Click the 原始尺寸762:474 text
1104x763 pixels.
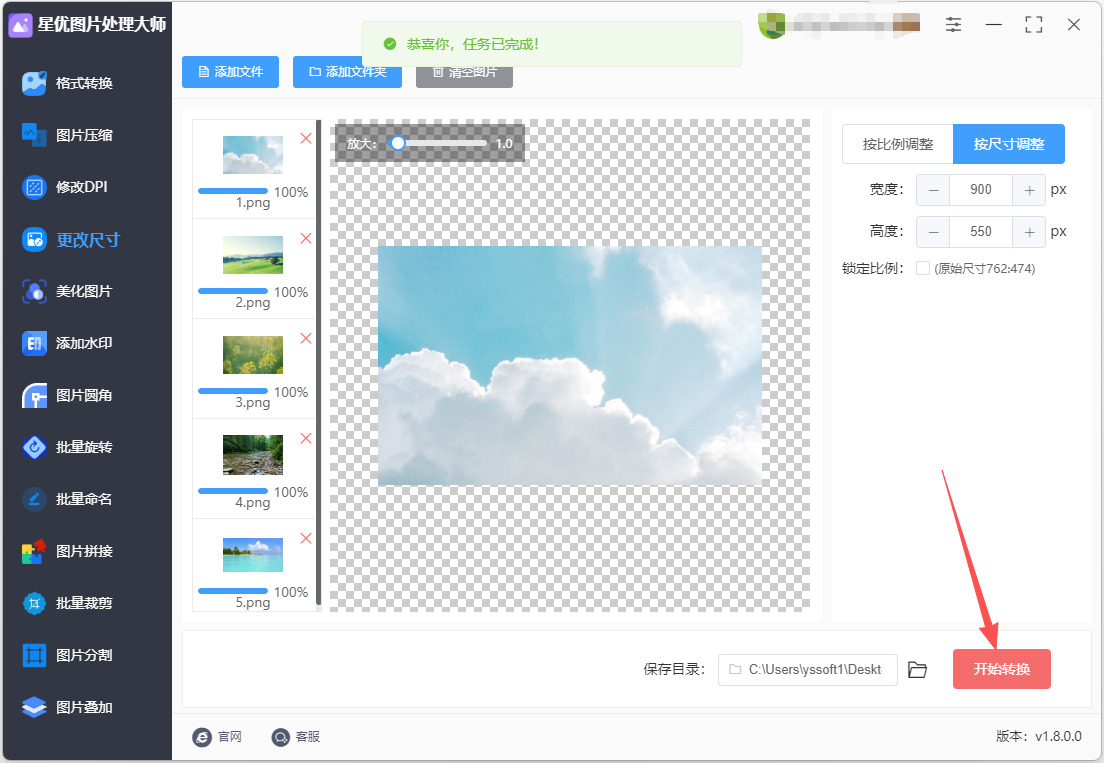(x=984, y=268)
